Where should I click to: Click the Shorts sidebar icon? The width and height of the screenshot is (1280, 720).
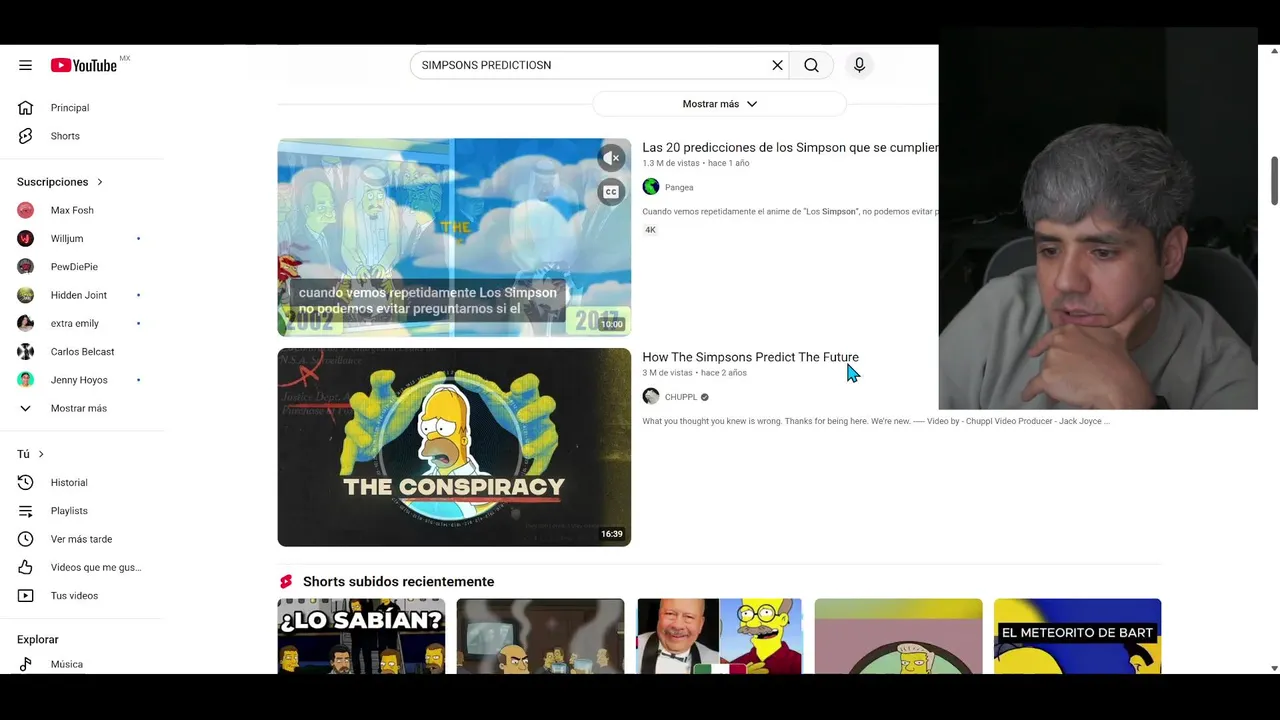(26, 136)
